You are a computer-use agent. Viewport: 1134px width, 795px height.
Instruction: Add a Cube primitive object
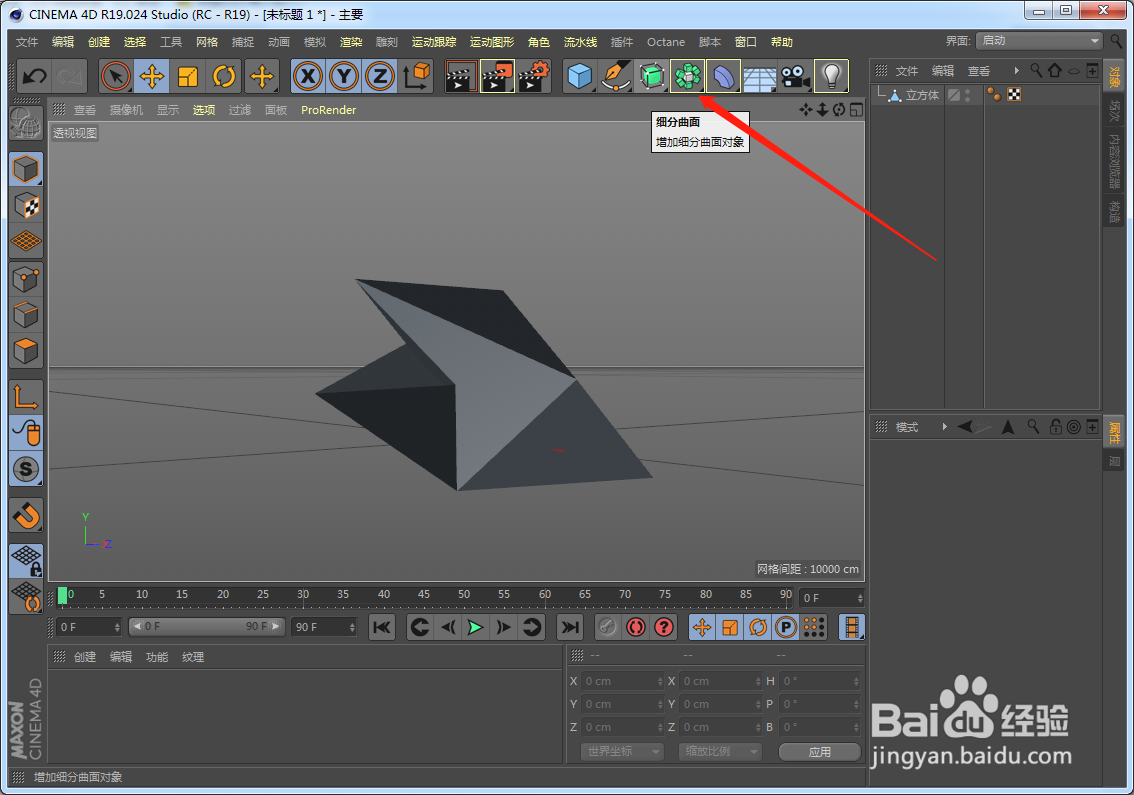(580, 76)
